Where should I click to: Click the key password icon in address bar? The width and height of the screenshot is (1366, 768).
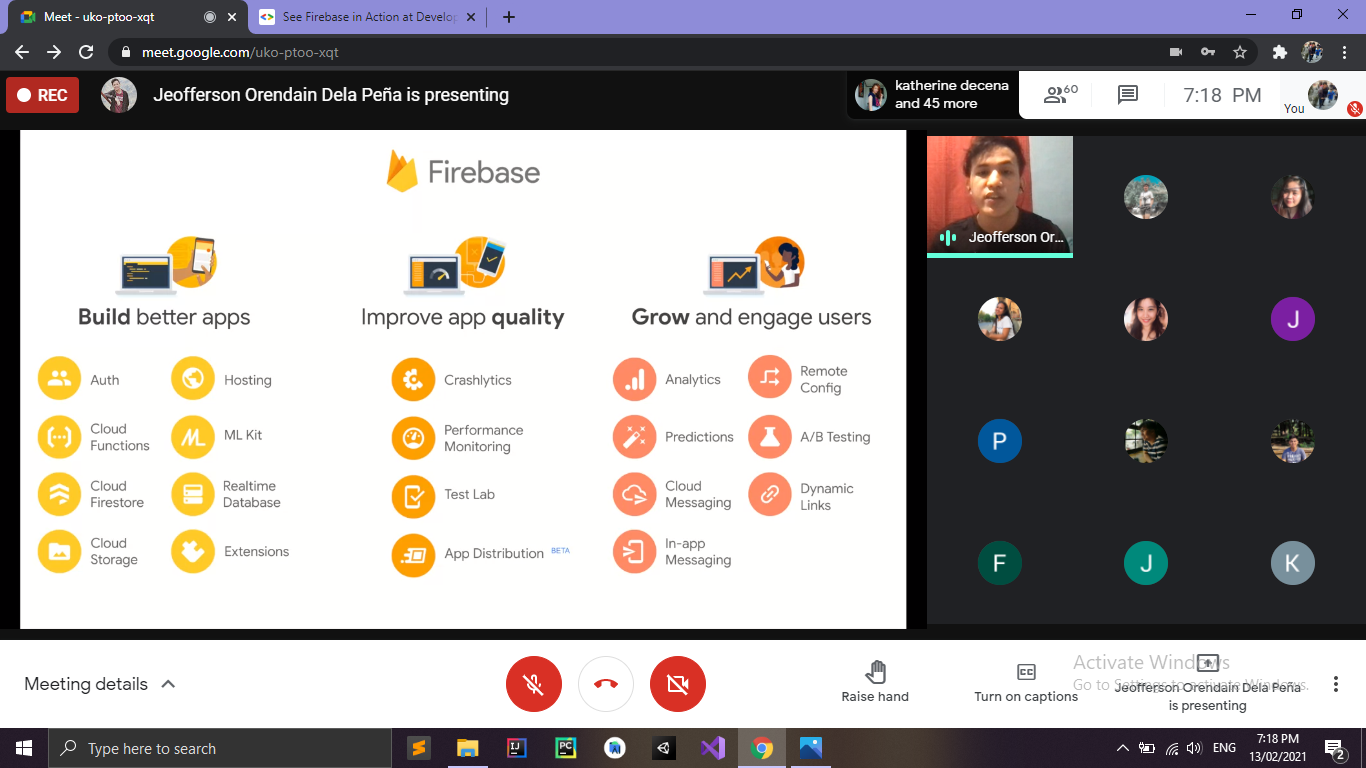coord(1208,52)
